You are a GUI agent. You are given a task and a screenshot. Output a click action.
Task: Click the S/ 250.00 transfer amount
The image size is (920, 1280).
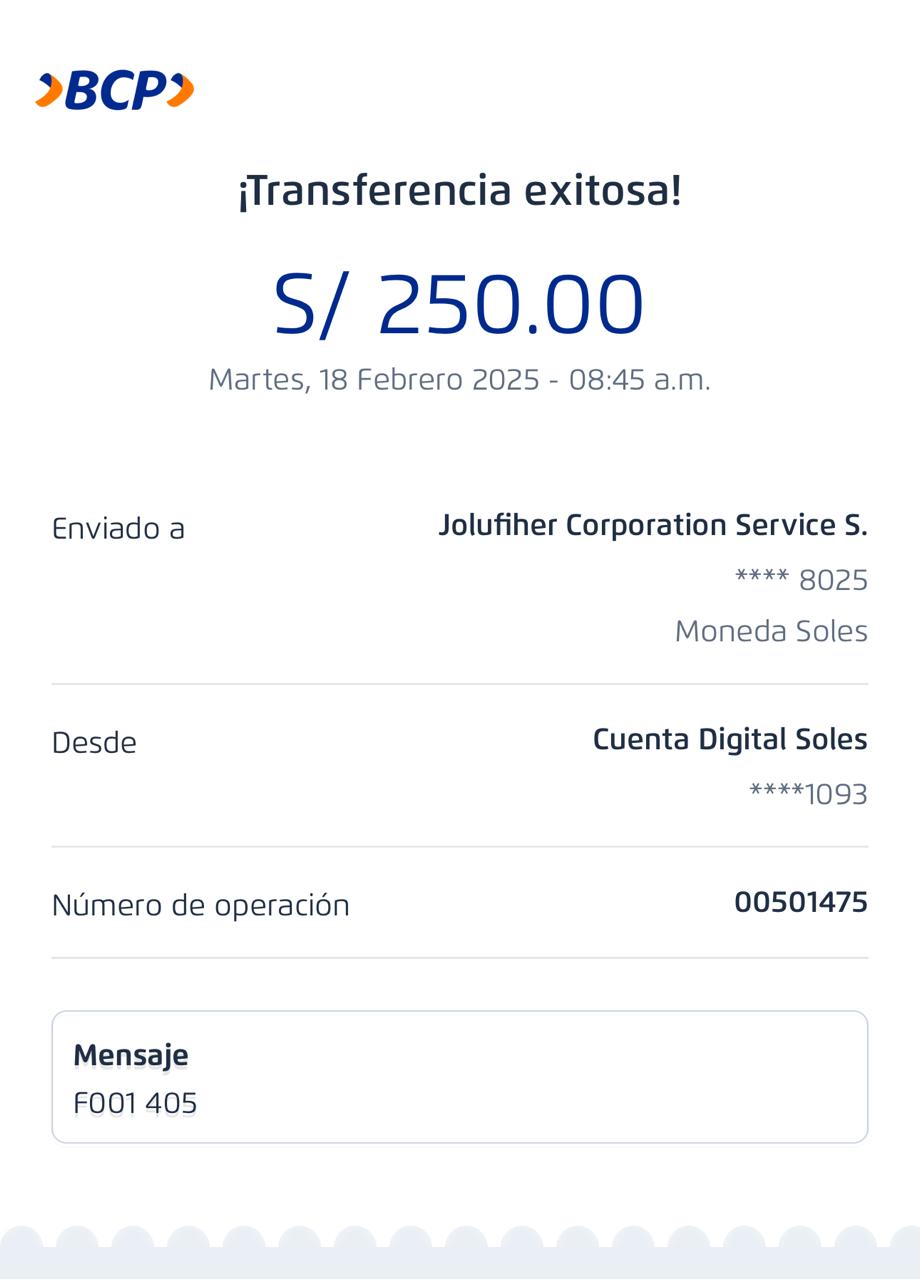[459, 304]
